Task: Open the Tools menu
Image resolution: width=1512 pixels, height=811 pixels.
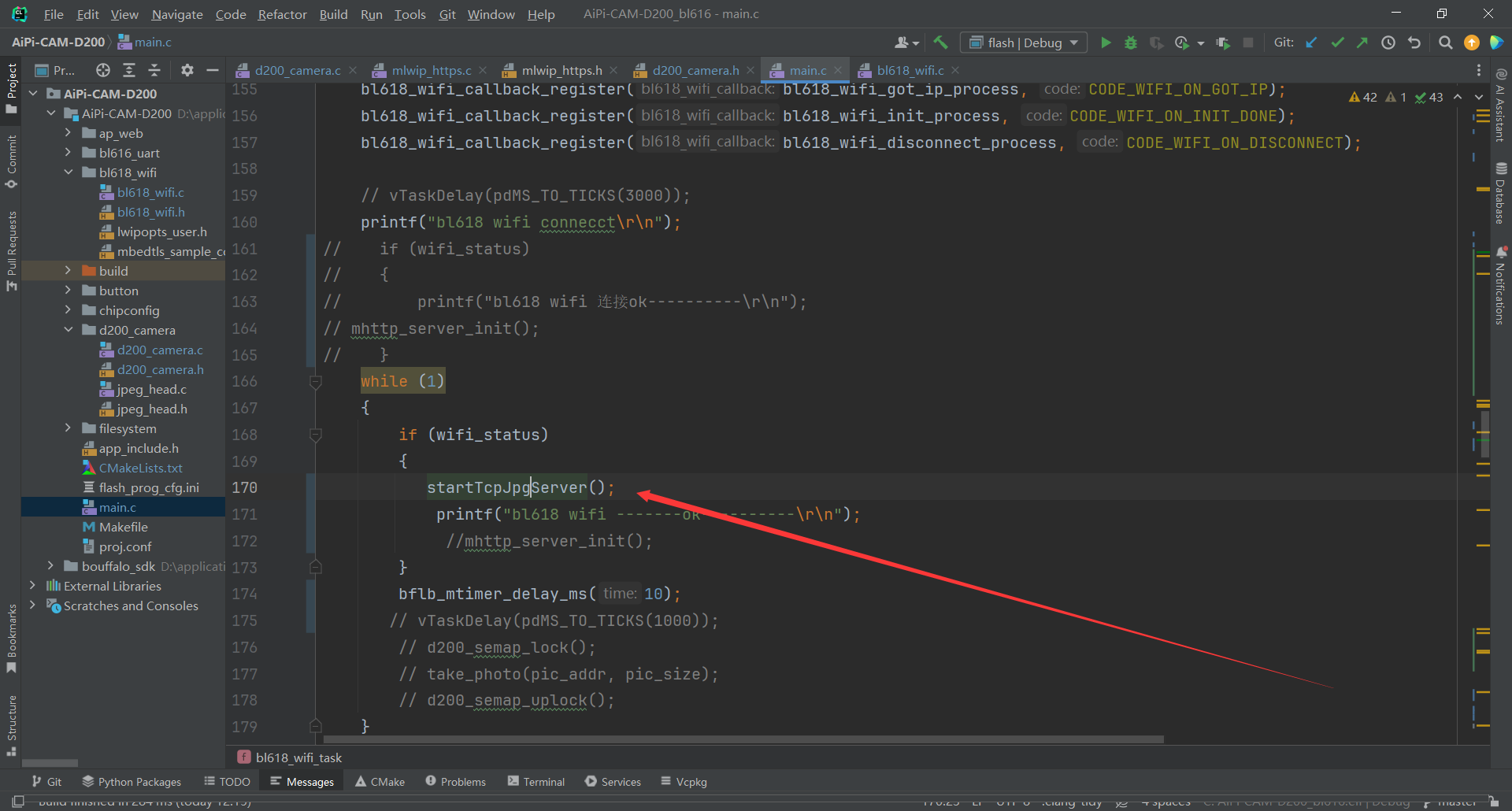Action: pyautogui.click(x=409, y=14)
